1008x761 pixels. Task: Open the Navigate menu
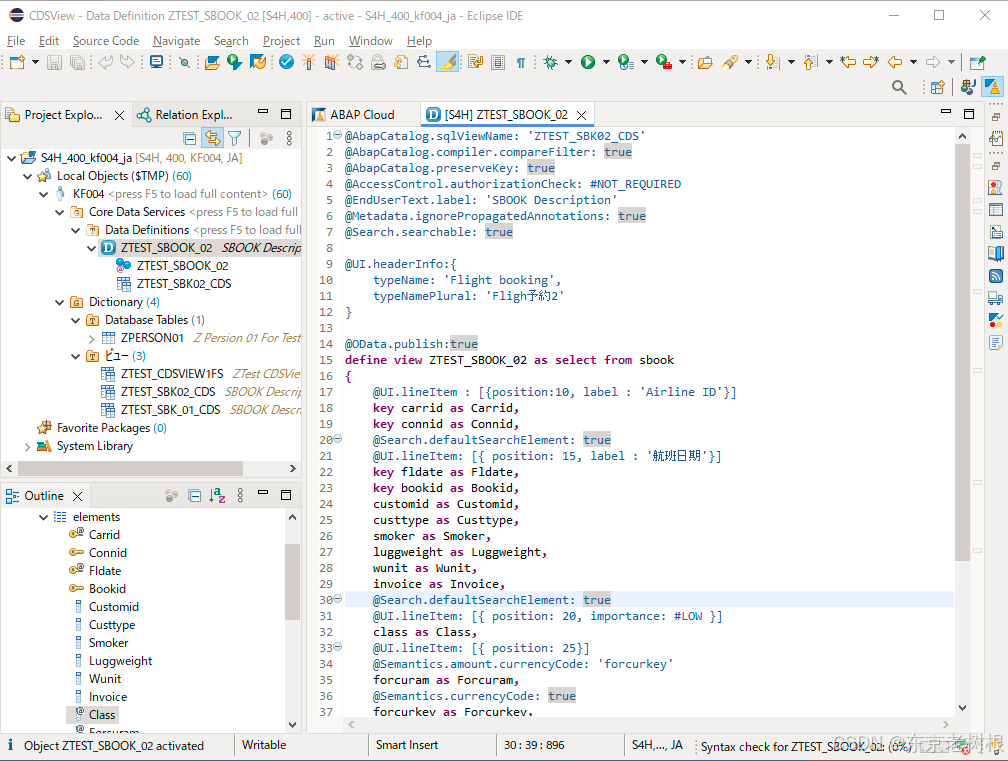176,40
